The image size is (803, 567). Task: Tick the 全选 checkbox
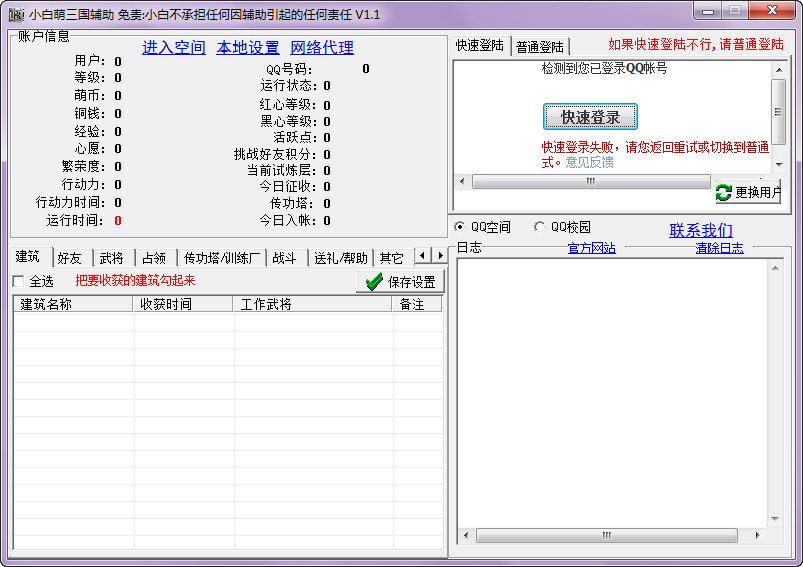18,281
